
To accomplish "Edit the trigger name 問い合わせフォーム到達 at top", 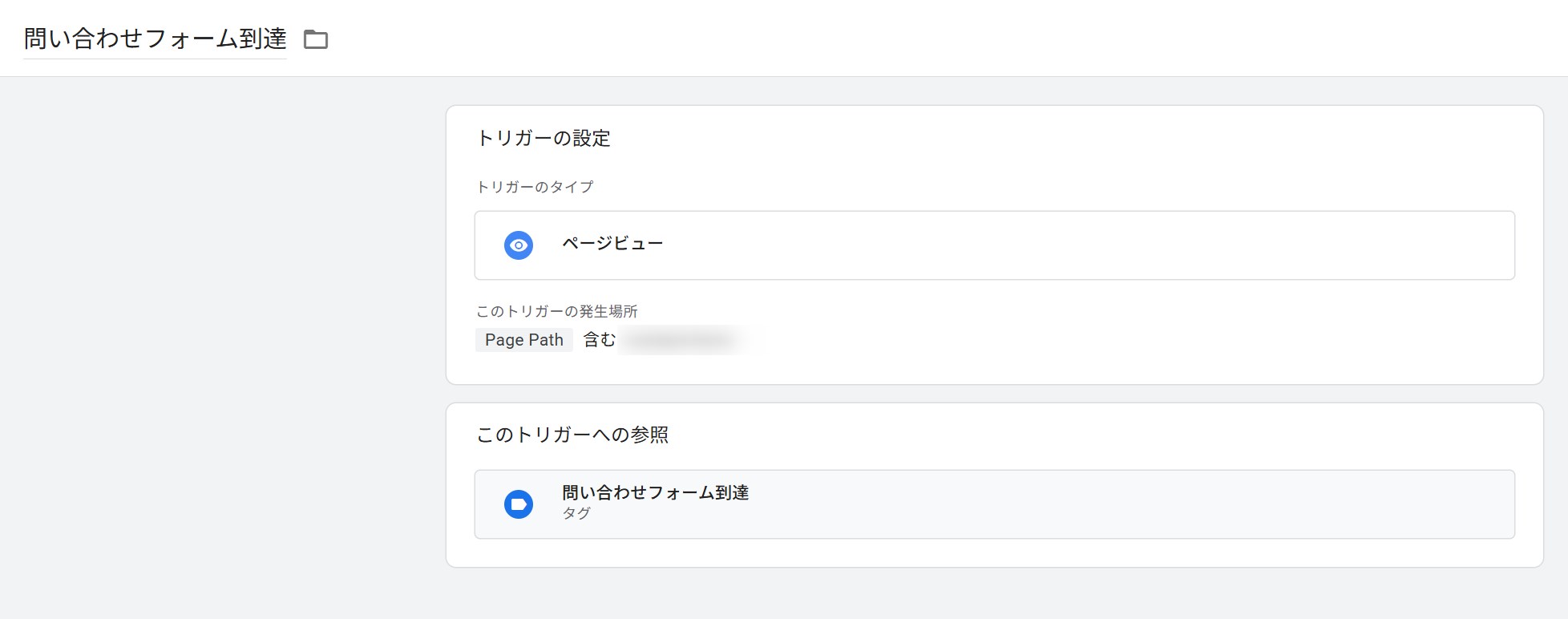I will [155, 38].
